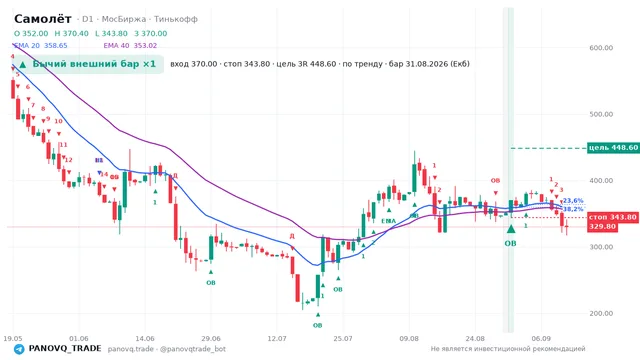The width and height of the screenshot is (640, 360).
Task: Click the green triangle in the Бычий внешний бар badge
Action: [x=23, y=64]
